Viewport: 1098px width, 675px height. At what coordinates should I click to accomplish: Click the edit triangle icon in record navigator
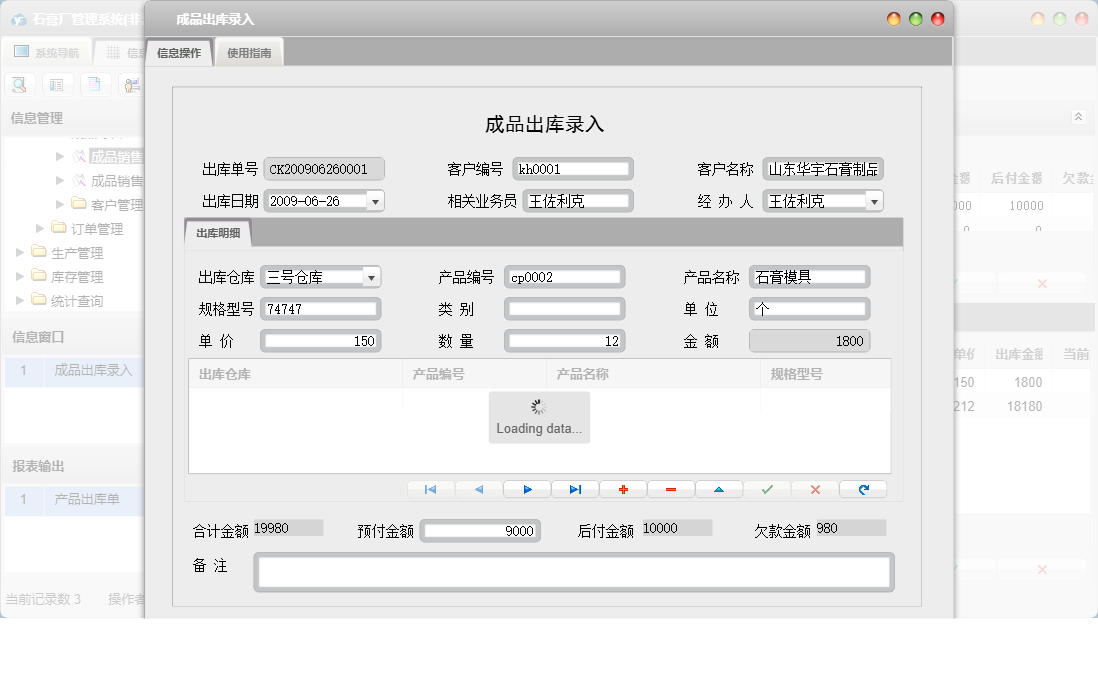point(718,489)
